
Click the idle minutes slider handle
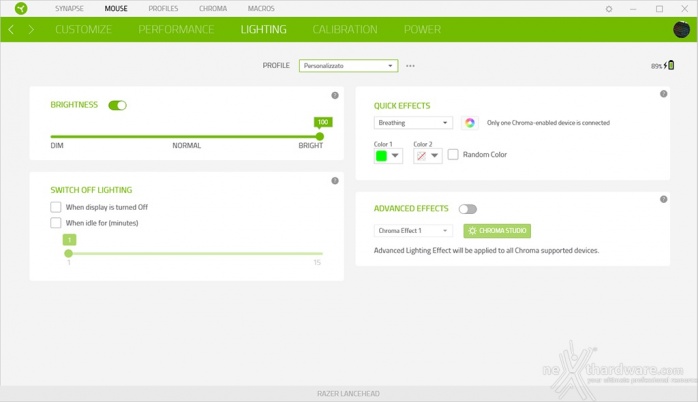[69, 253]
